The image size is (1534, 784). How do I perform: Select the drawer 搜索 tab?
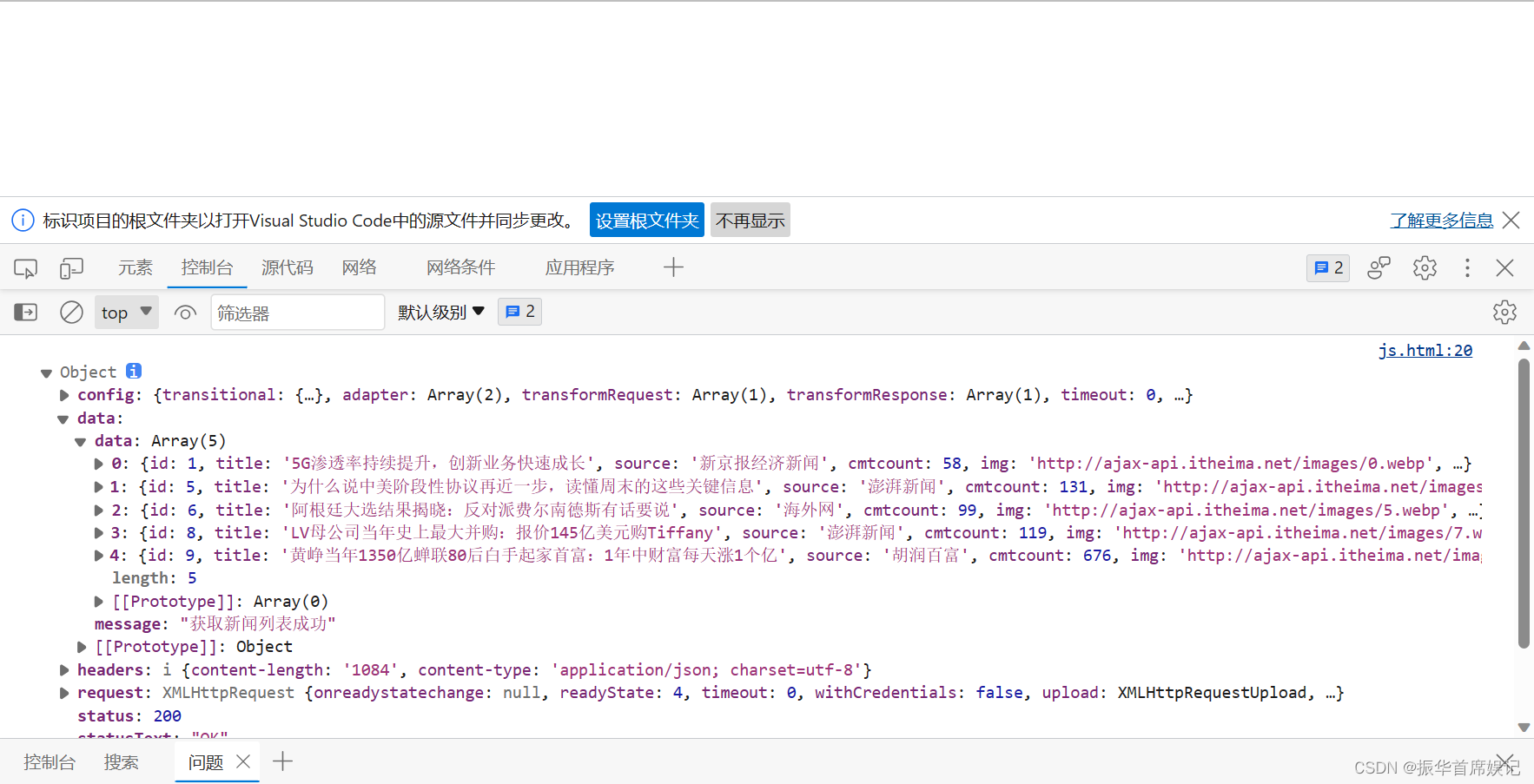tap(121, 761)
